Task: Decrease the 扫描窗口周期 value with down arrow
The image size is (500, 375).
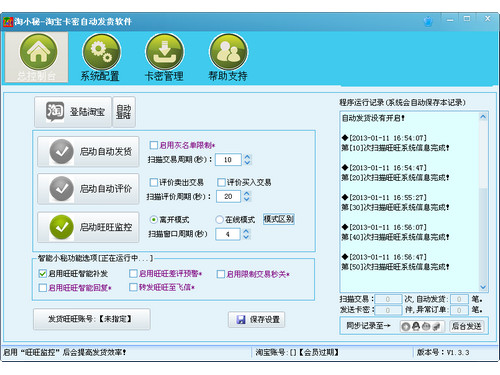Action: 246,237
